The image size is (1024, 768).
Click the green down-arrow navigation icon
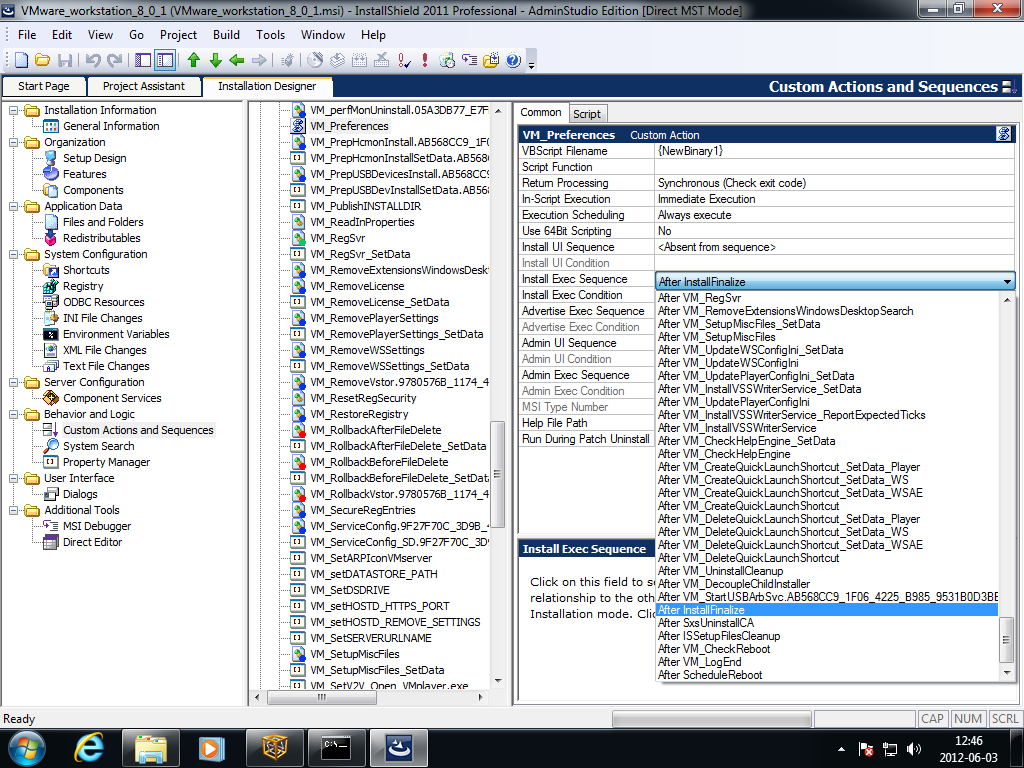point(214,60)
